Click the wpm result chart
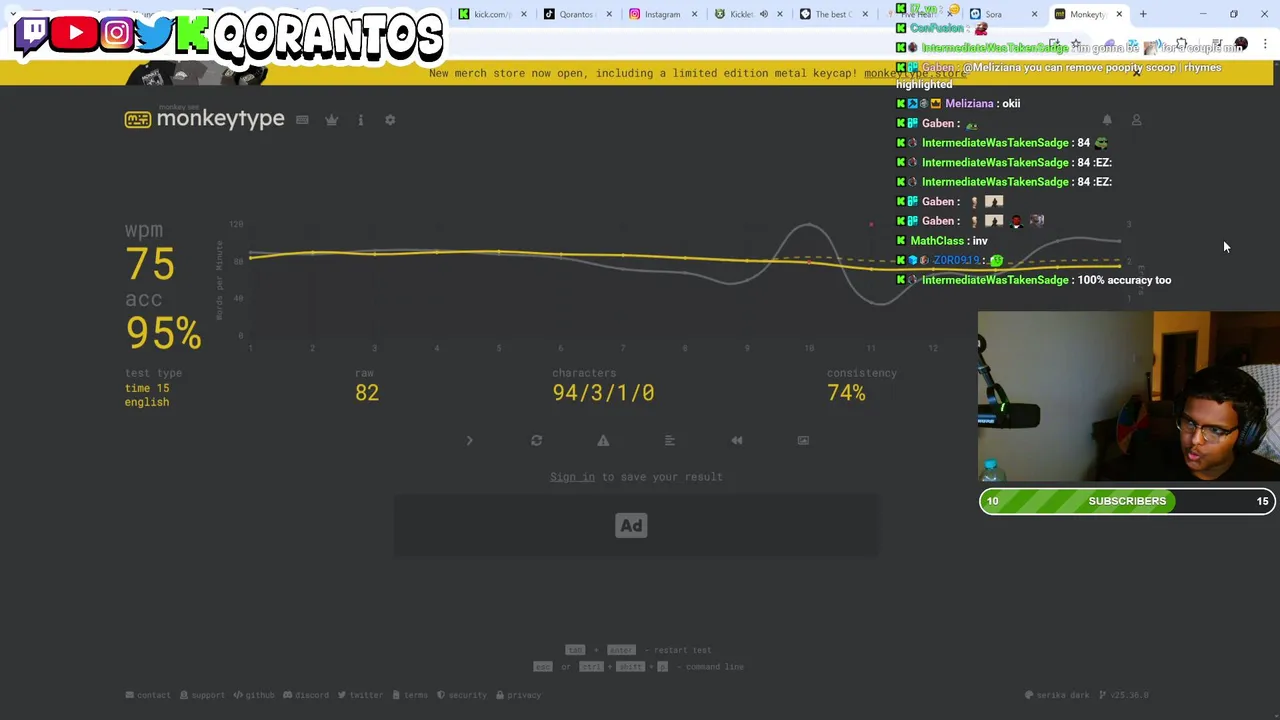This screenshot has width=1280, height=720. [680, 285]
